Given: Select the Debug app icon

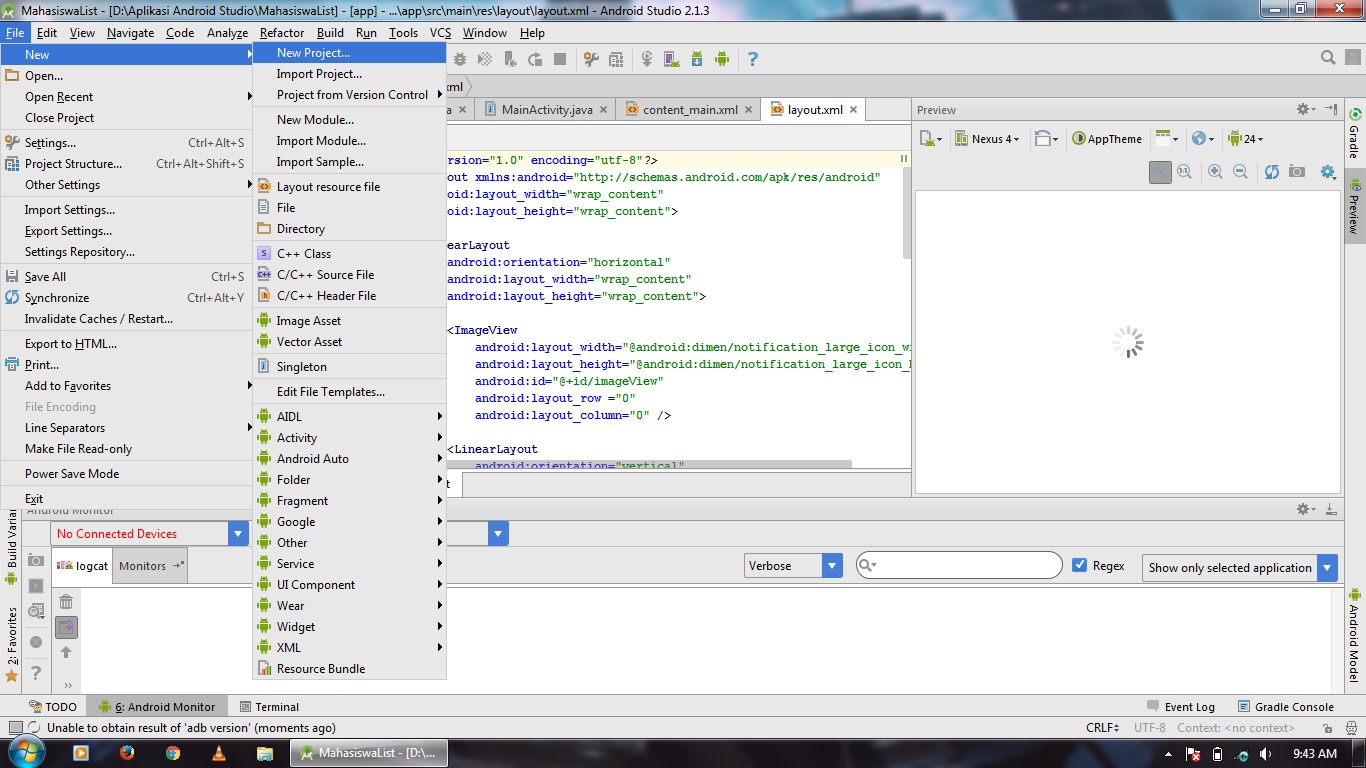Looking at the screenshot, I should click(461, 60).
